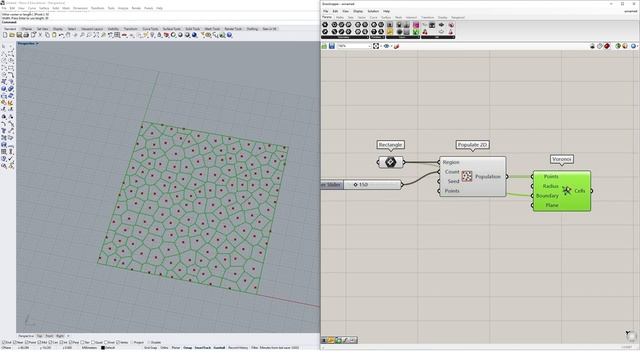
Task: Toggle Gumball in Rhino status bar
Action: click(219, 348)
